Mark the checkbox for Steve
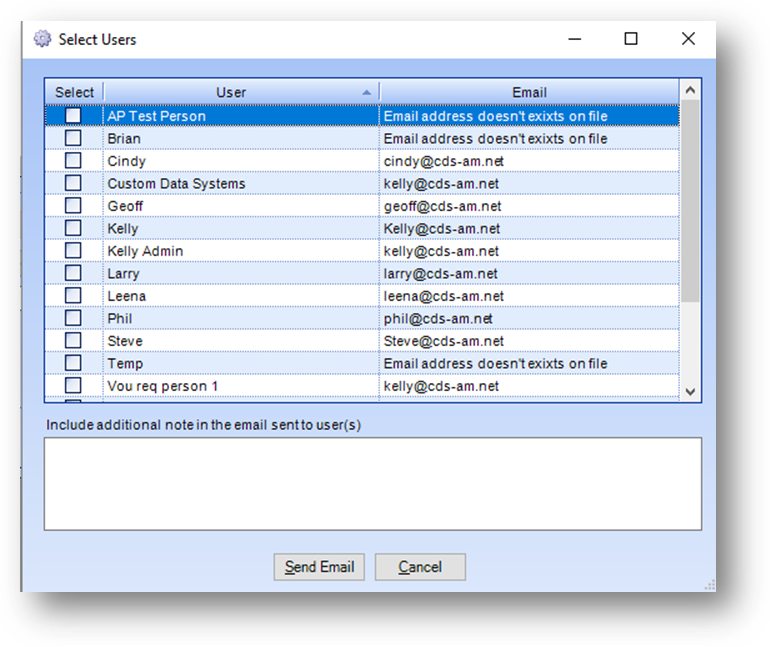 click(x=73, y=341)
